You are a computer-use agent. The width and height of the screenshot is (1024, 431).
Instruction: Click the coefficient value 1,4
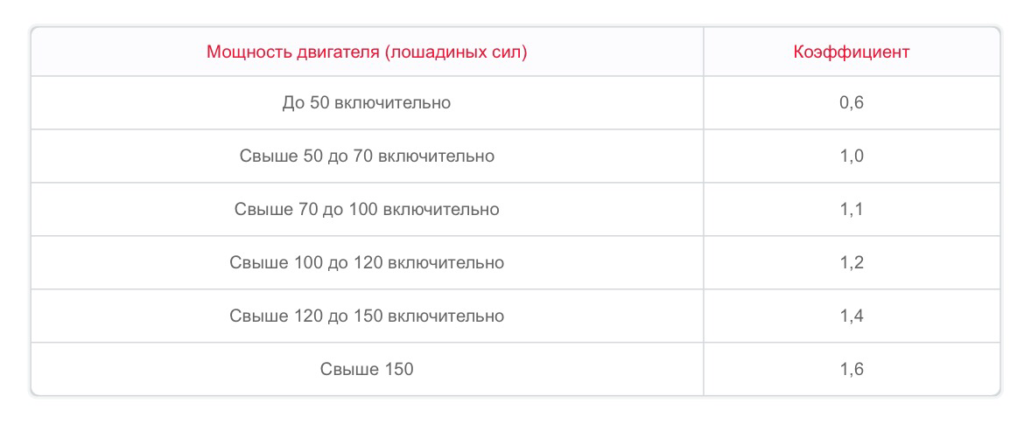(851, 316)
